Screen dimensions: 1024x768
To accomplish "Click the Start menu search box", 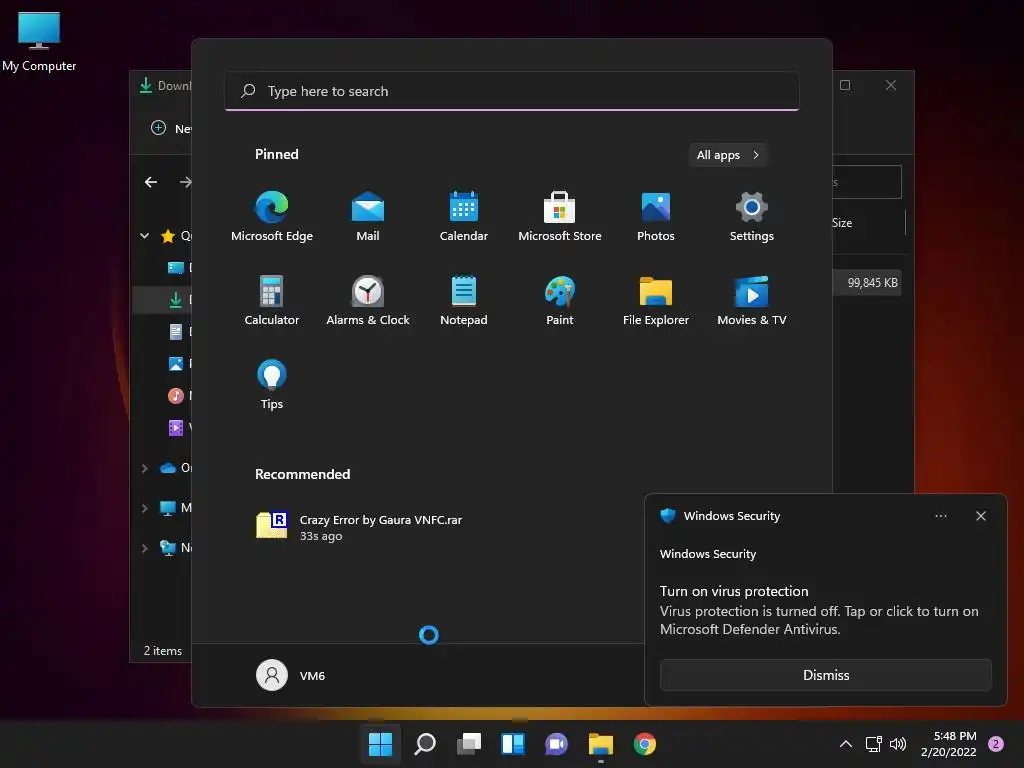I will pos(512,91).
